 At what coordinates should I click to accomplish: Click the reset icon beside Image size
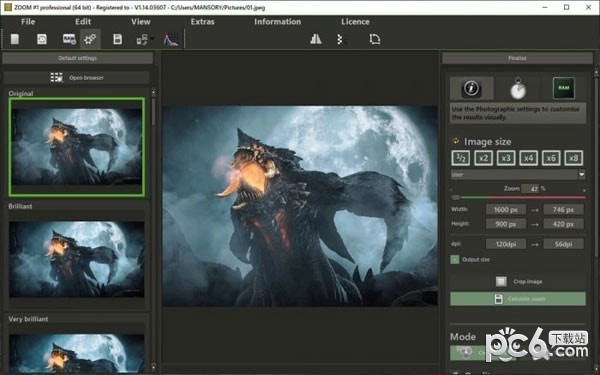456,141
